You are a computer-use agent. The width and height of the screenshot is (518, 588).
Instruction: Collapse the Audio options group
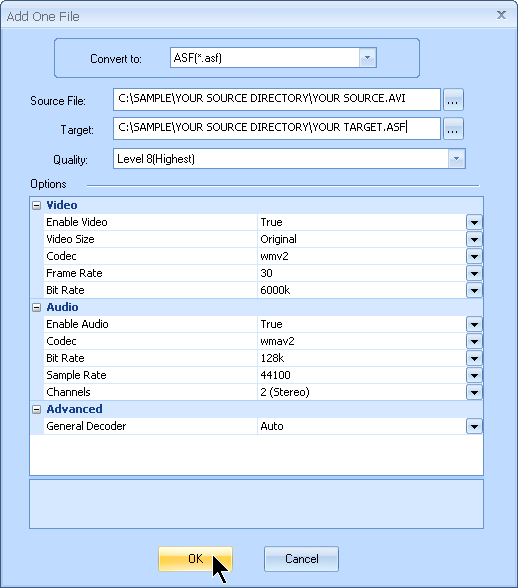(x=36, y=308)
